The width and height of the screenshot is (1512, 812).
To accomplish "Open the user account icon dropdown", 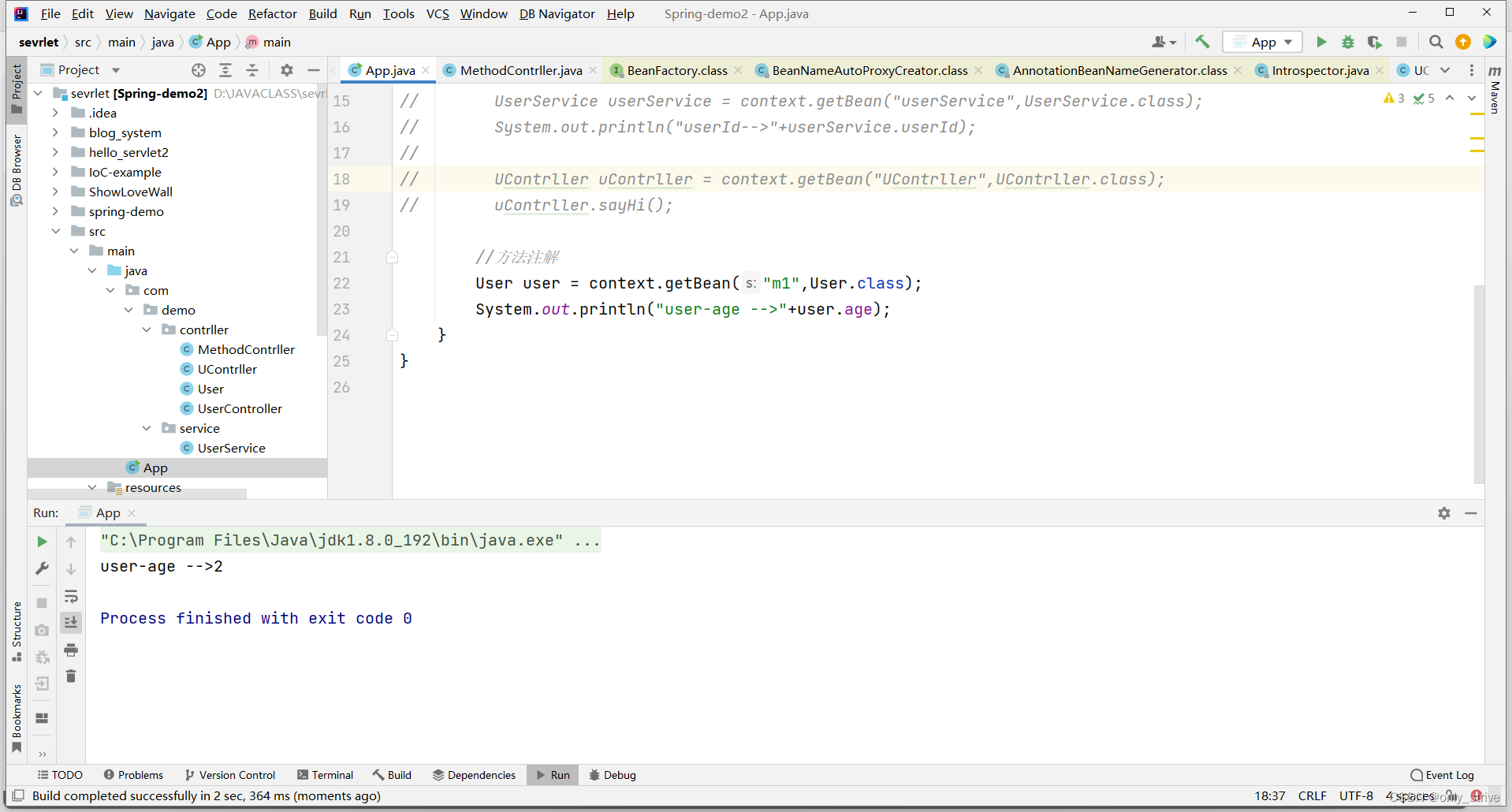I will coord(1164,42).
